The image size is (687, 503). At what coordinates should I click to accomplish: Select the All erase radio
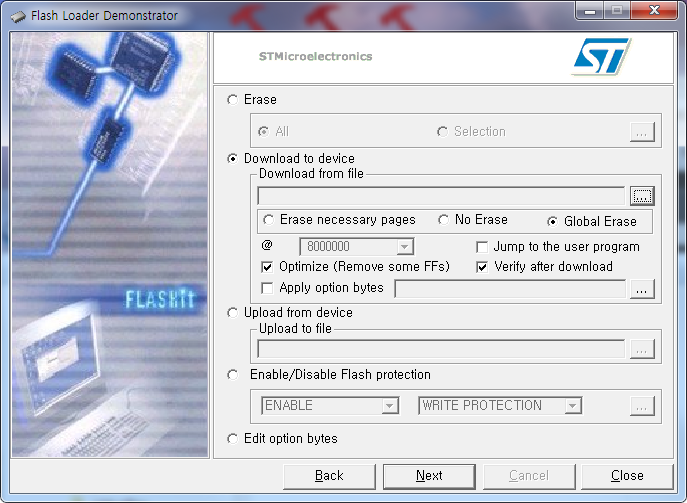[x=263, y=131]
